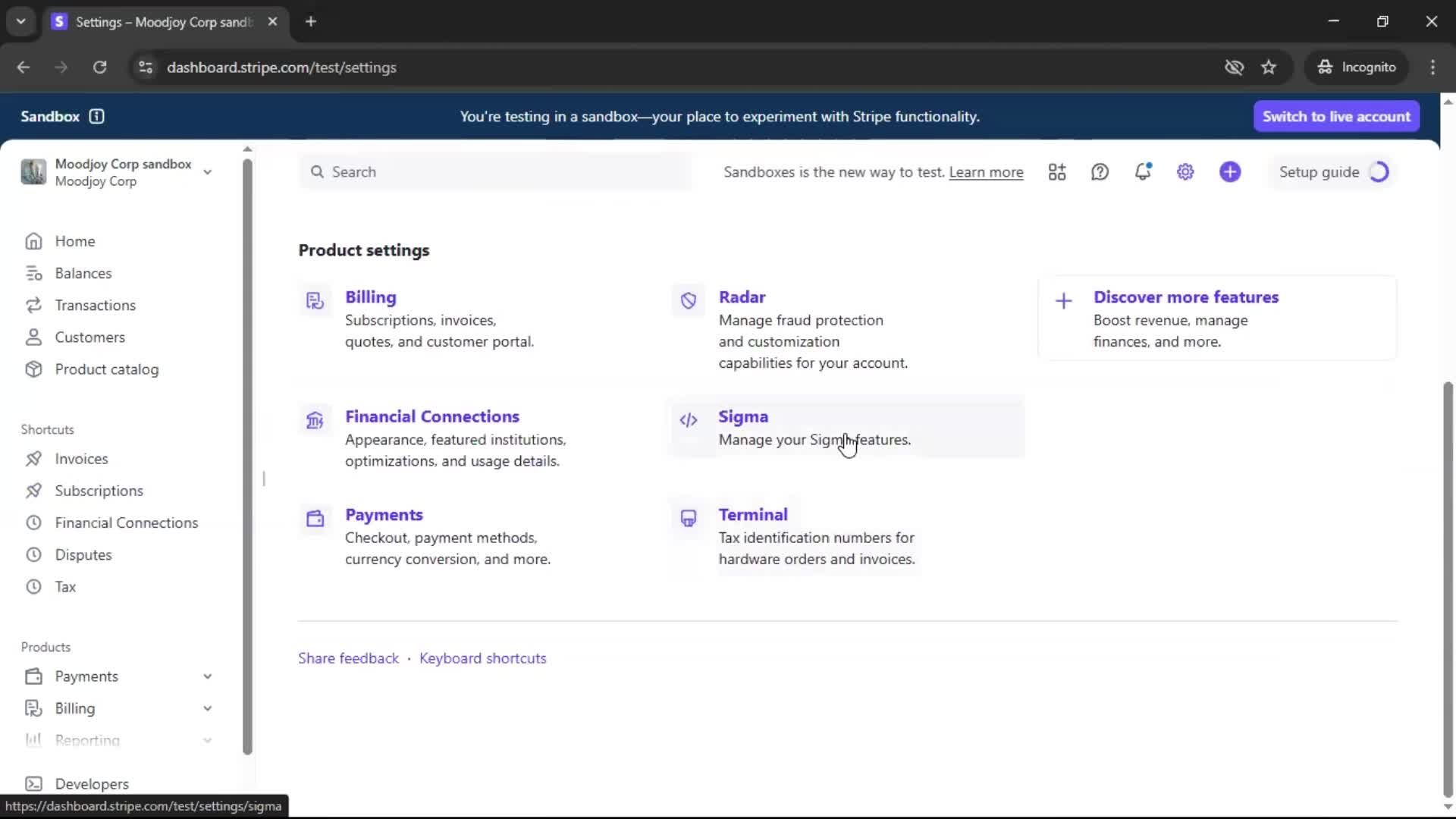Click the Setup guide progress indicator
Image resolution: width=1456 pixels, height=819 pixels.
point(1379,172)
